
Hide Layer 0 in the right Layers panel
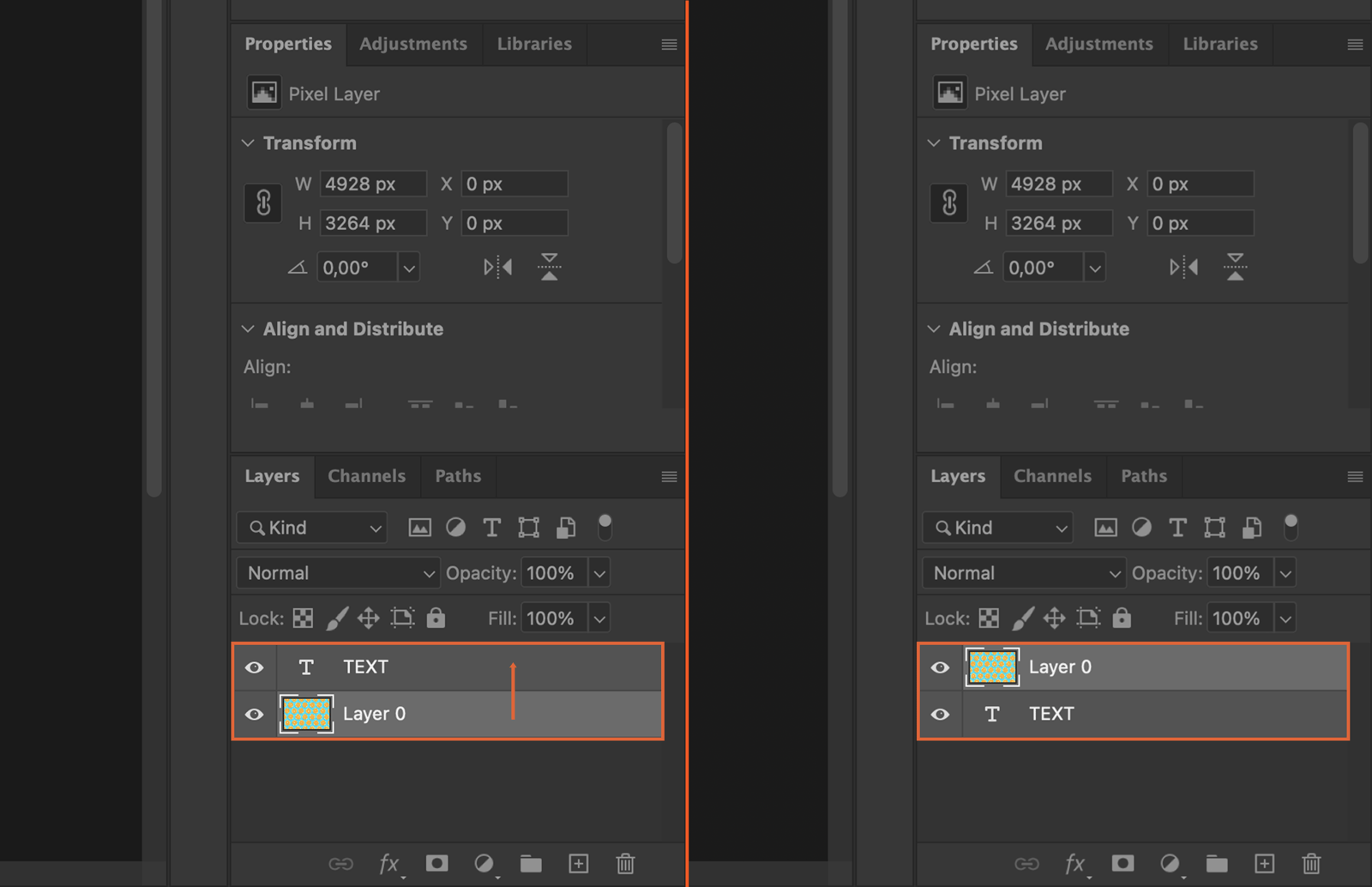tap(941, 667)
